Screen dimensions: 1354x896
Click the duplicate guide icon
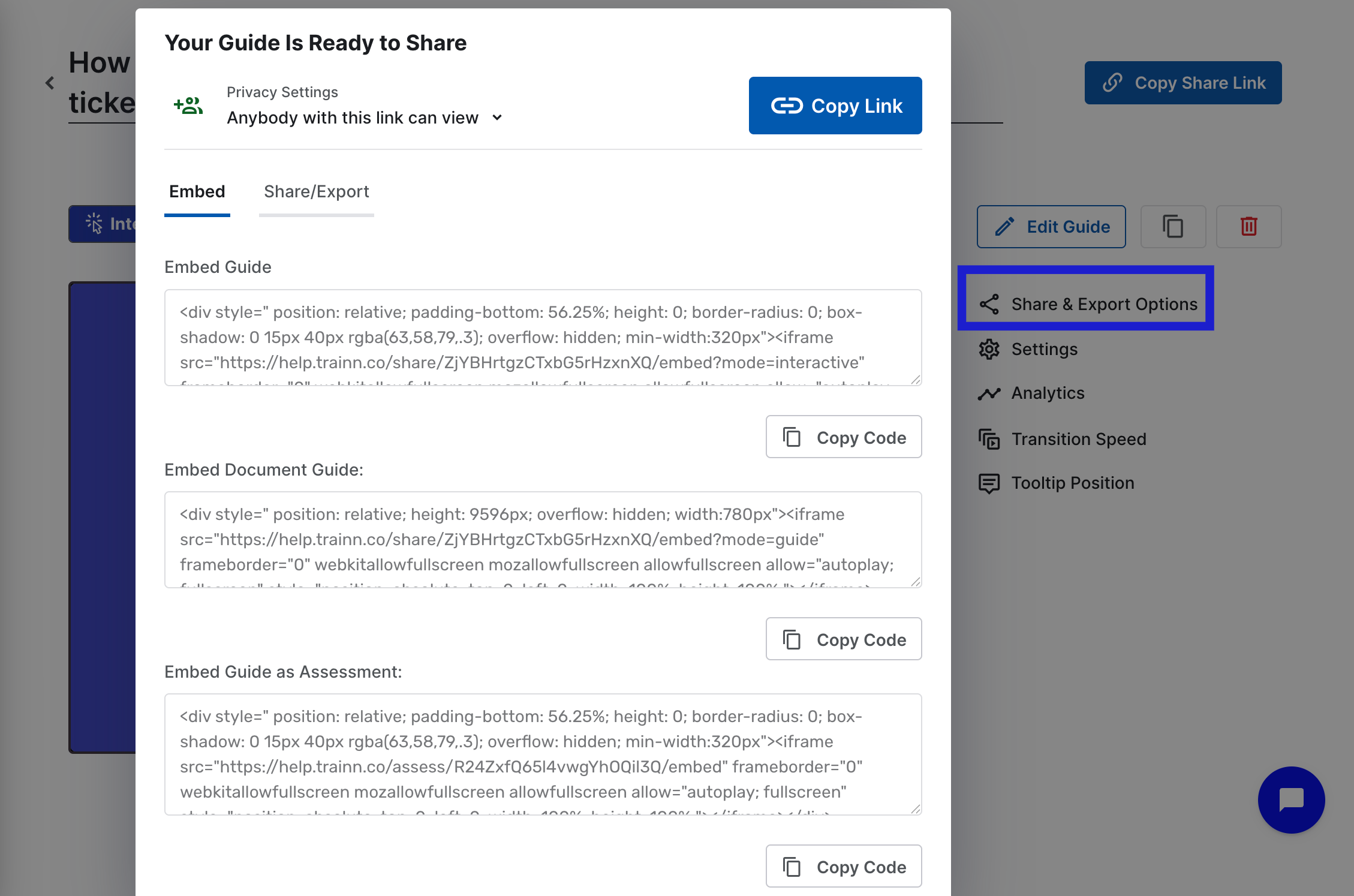point(1173,227)
